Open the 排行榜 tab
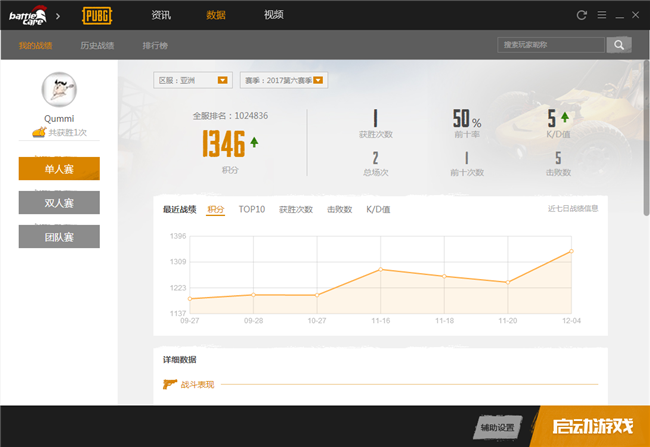Screen dimensions: 650x447 (x=155, y=46)
